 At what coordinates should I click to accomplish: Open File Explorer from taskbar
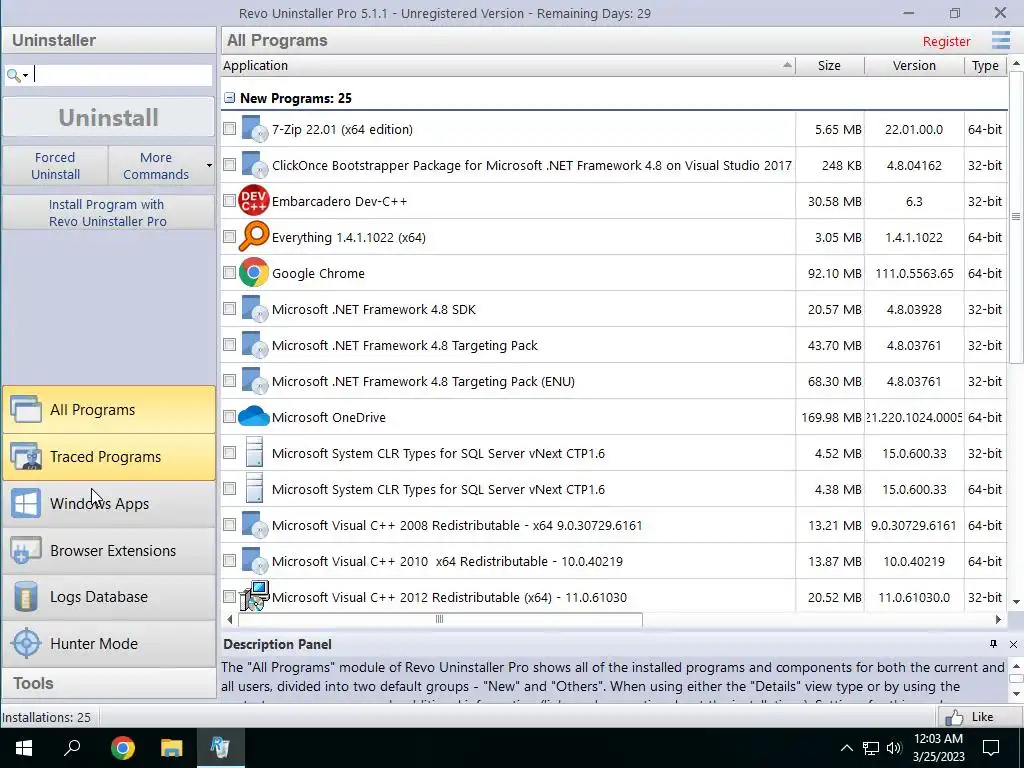pyautogui.click(x=171, y=748)
